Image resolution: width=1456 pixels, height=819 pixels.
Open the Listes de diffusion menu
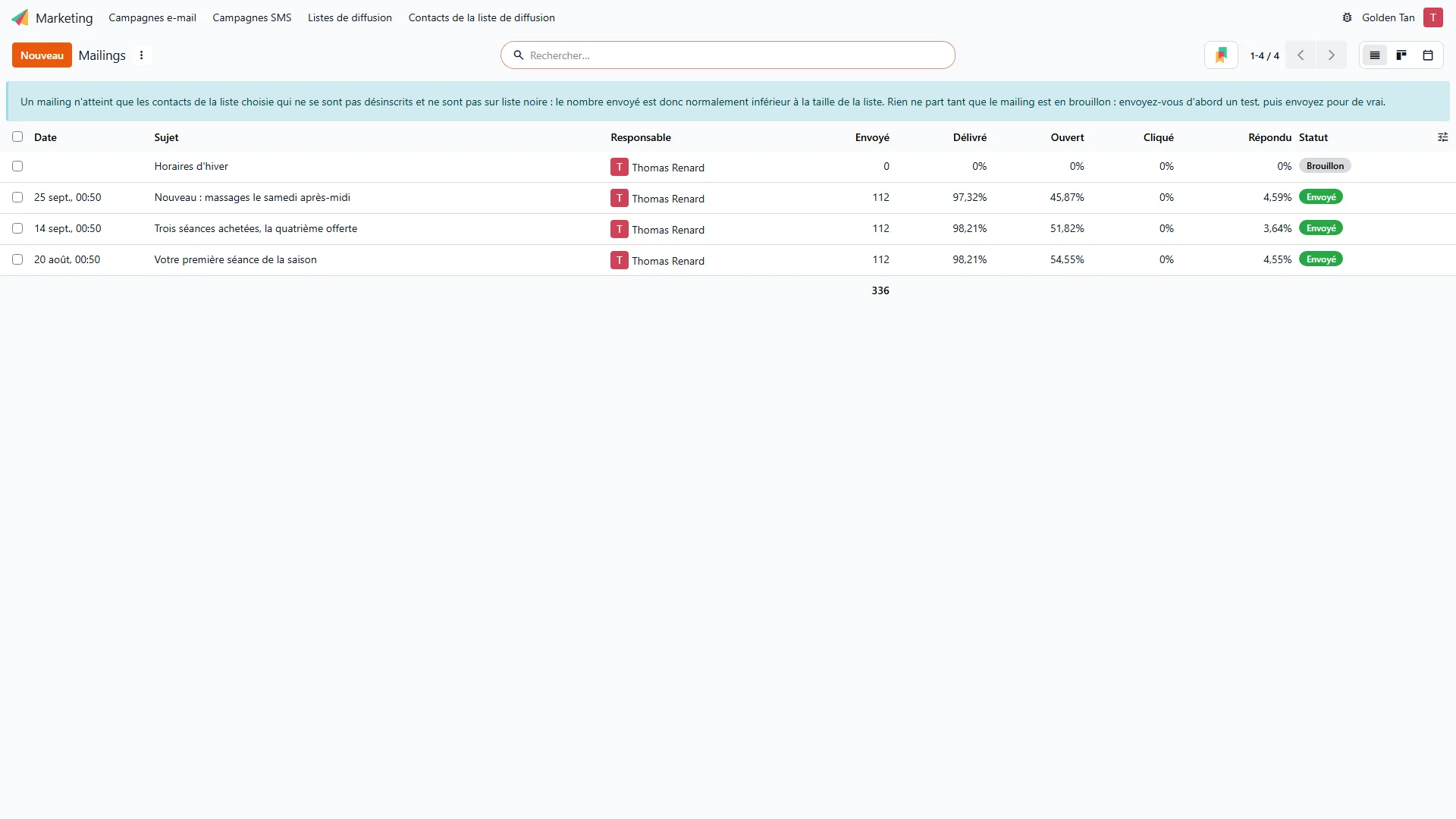(x=350, y=17)
